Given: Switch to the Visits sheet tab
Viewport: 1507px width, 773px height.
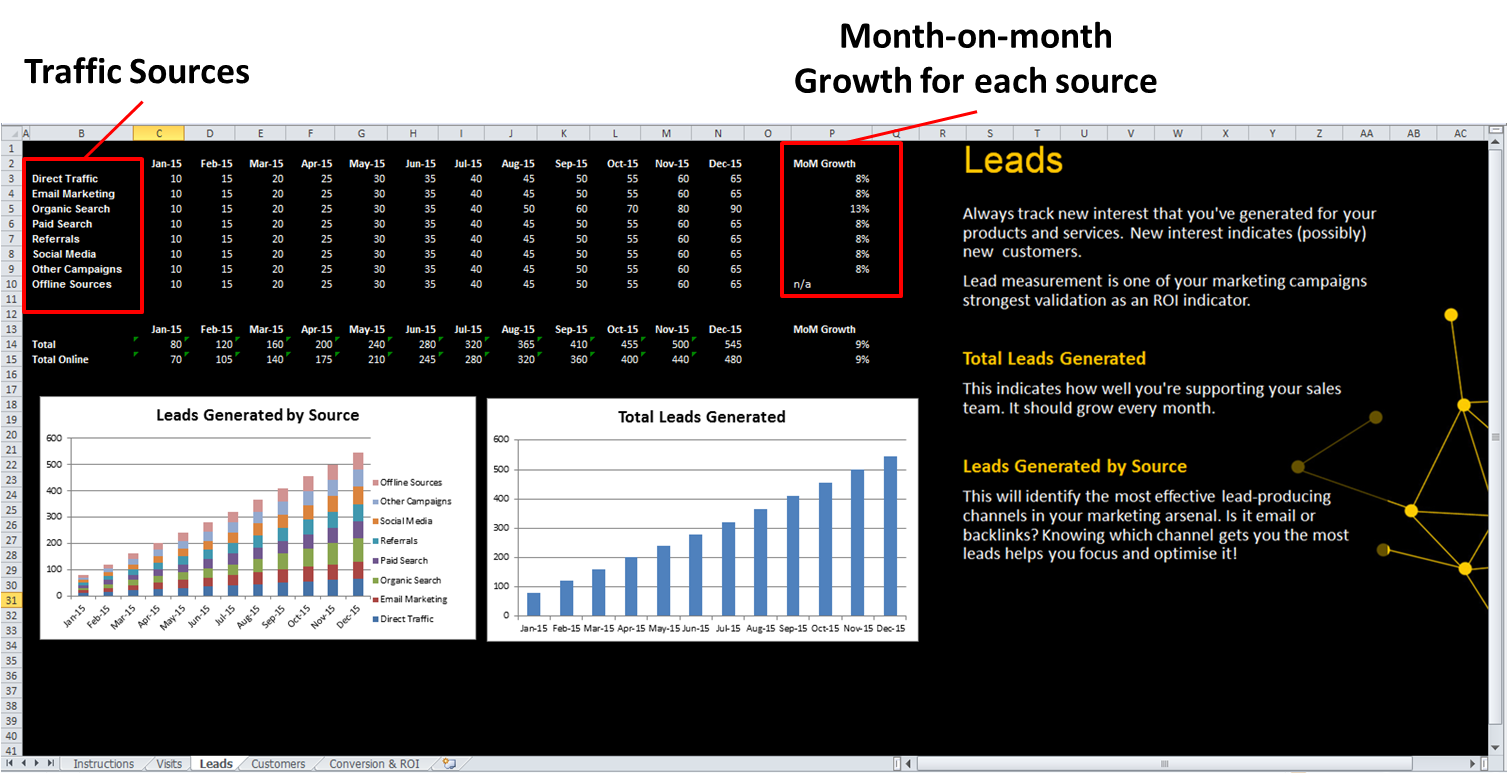Looking at the screenshot, I should pyautogui.click(x=169, y=764).
